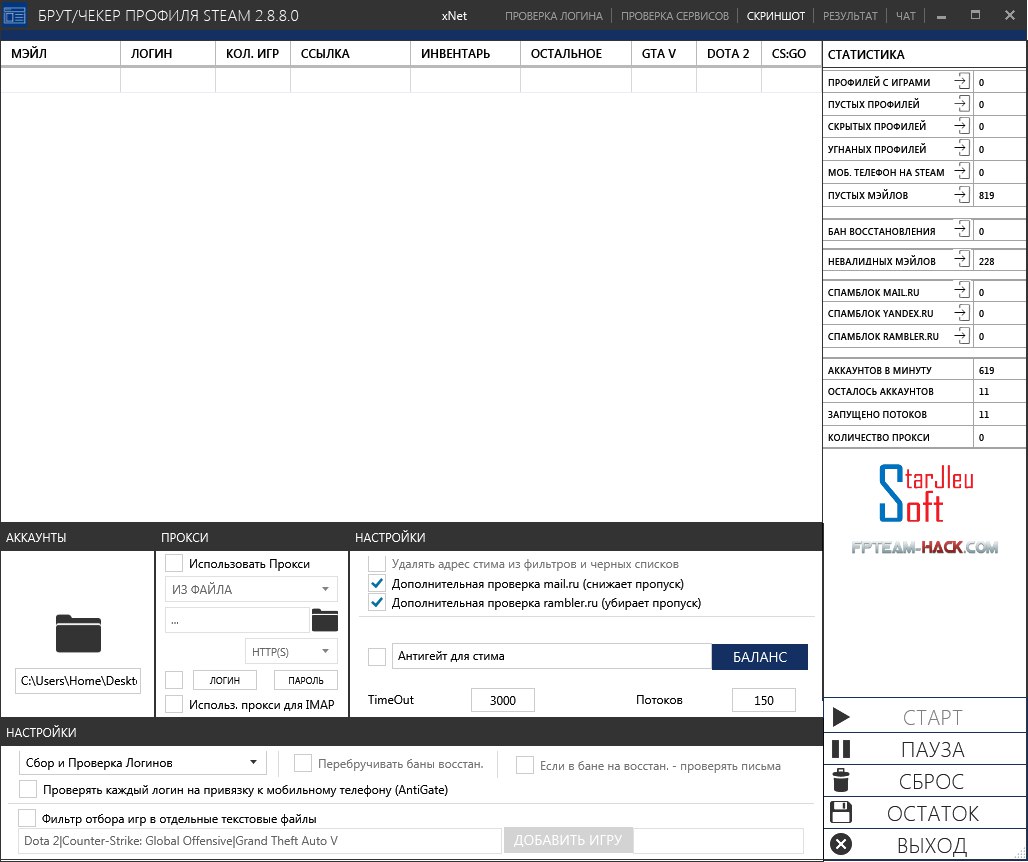Open export arrow for СПАМБЛОК RAMBLER.RU
This screenshot has height=862, width=1028.
(961, 336)
